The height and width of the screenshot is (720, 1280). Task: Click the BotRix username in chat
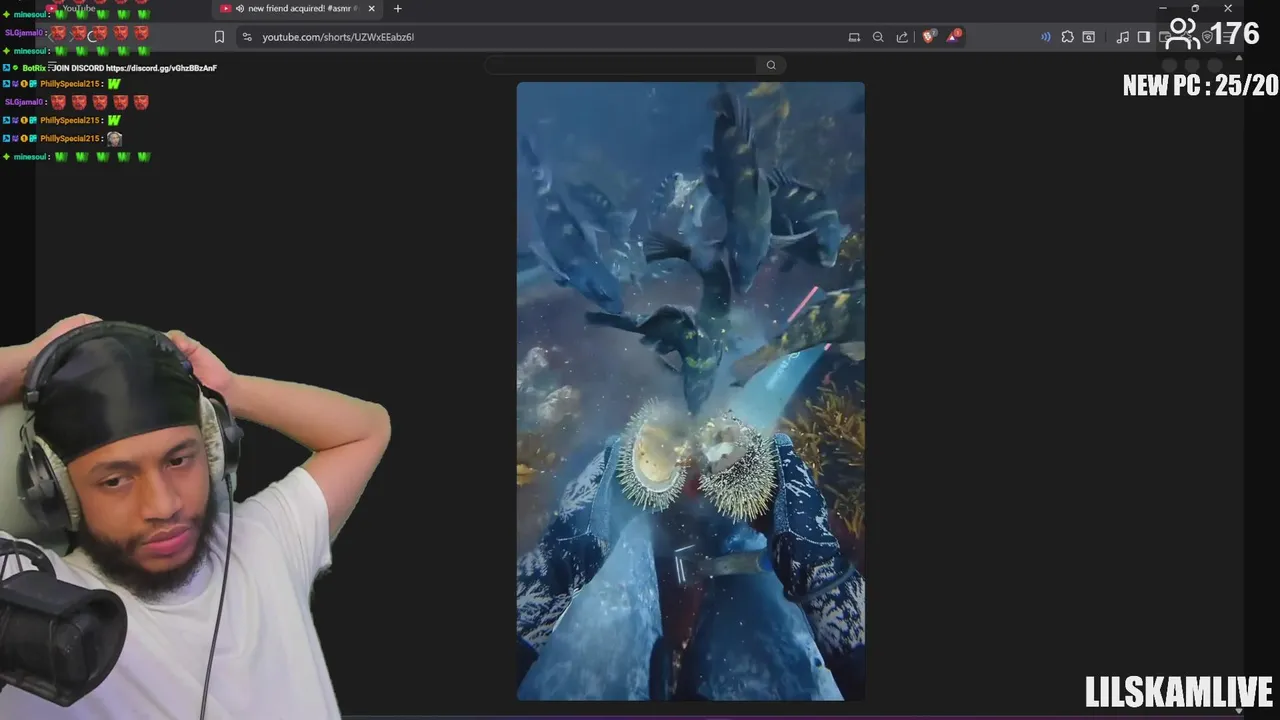(33, 68)
